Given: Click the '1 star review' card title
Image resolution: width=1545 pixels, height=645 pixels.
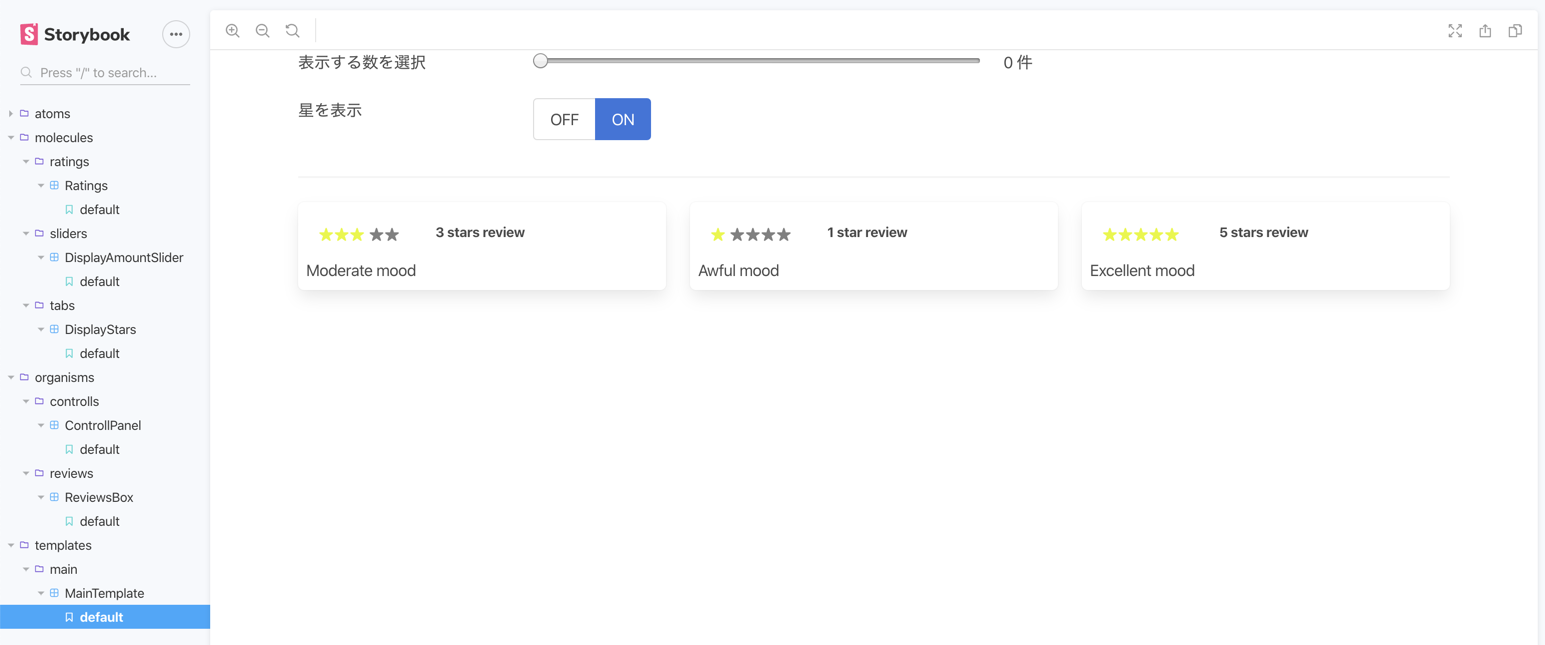Looking at the screenshot, I should point(867,232).
